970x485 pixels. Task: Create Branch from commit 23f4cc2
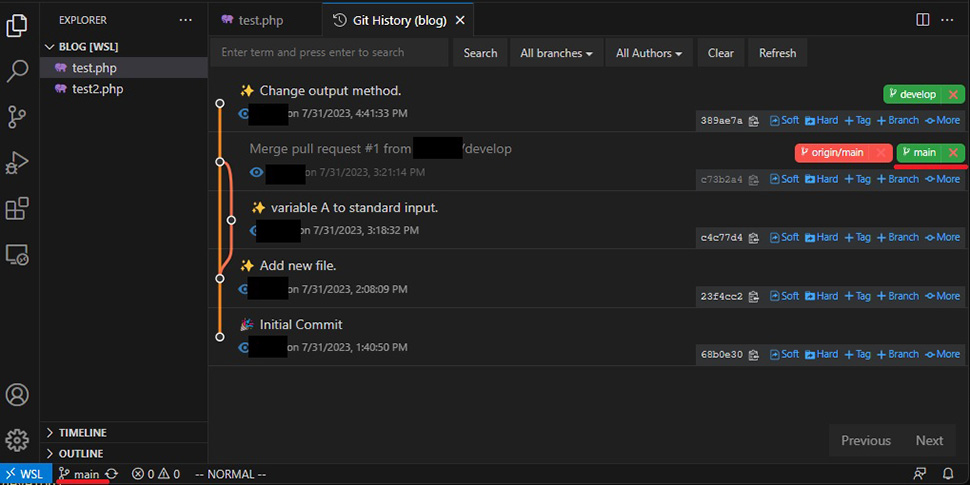(x=898, y=296)
